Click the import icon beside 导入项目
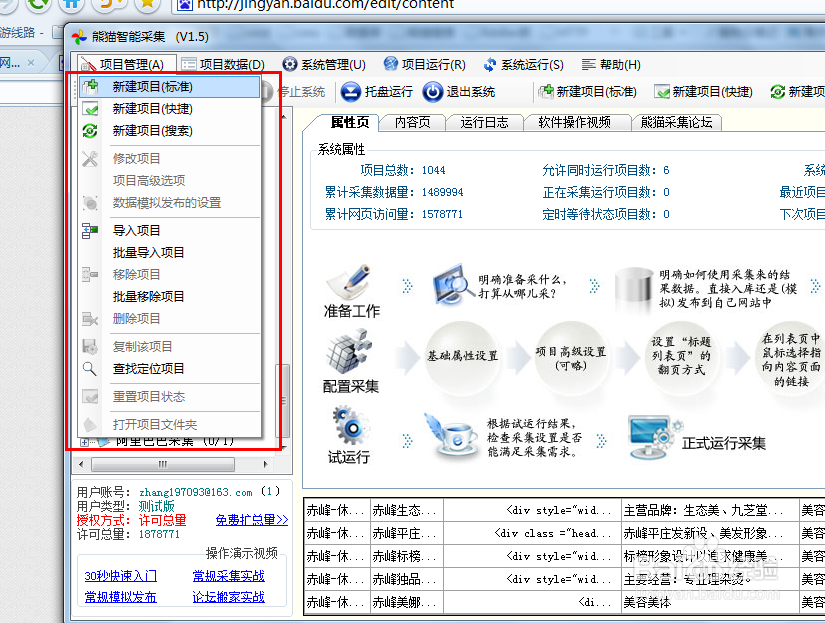This screenshot has height=623, width=825. coord(90,230)
